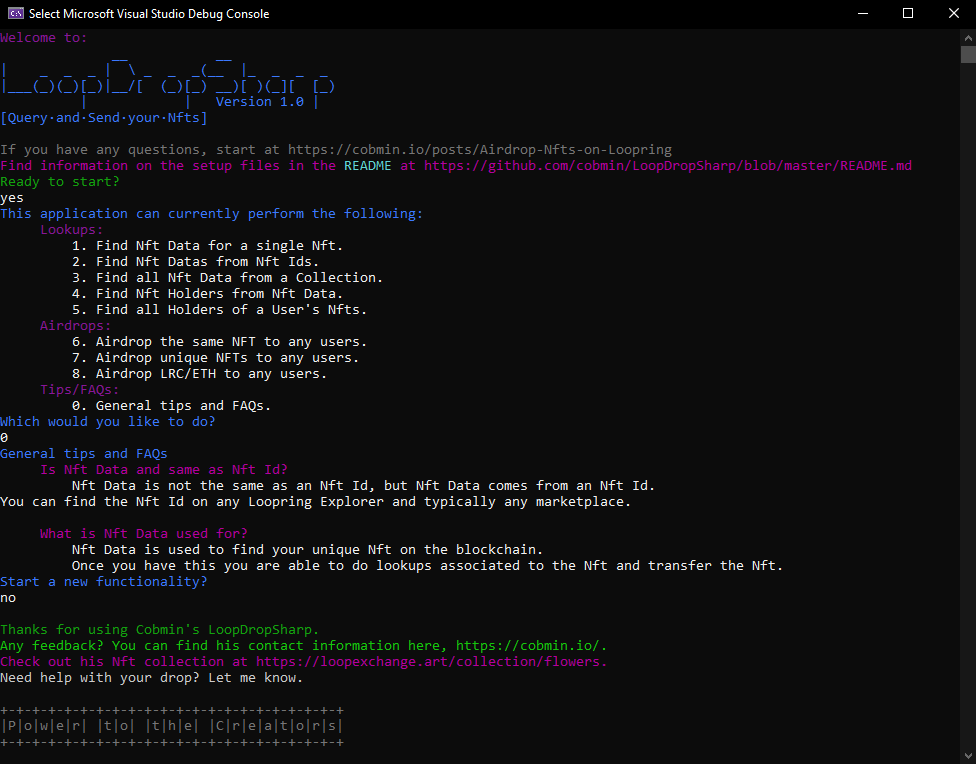Maximize the Debug Console window
Screen dimensions: 976x764
pyautogui.click(x=908, y=13)
